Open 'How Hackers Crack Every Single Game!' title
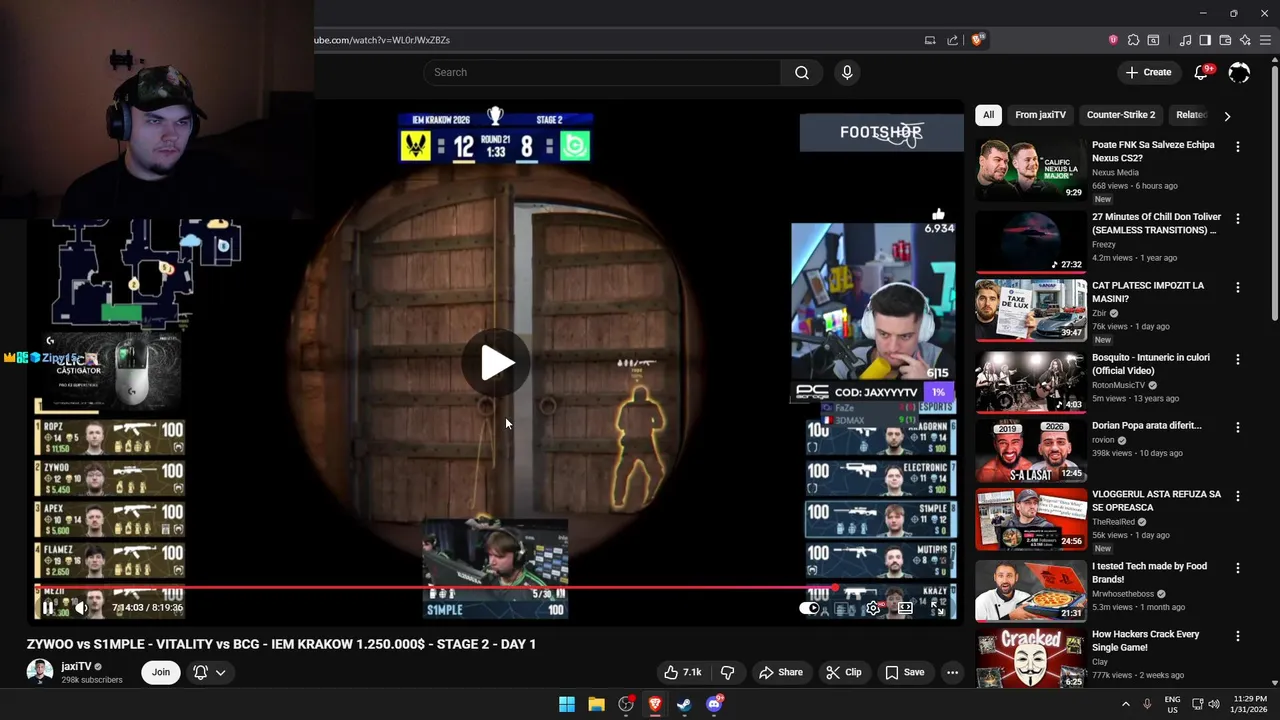 [1146, 641]
